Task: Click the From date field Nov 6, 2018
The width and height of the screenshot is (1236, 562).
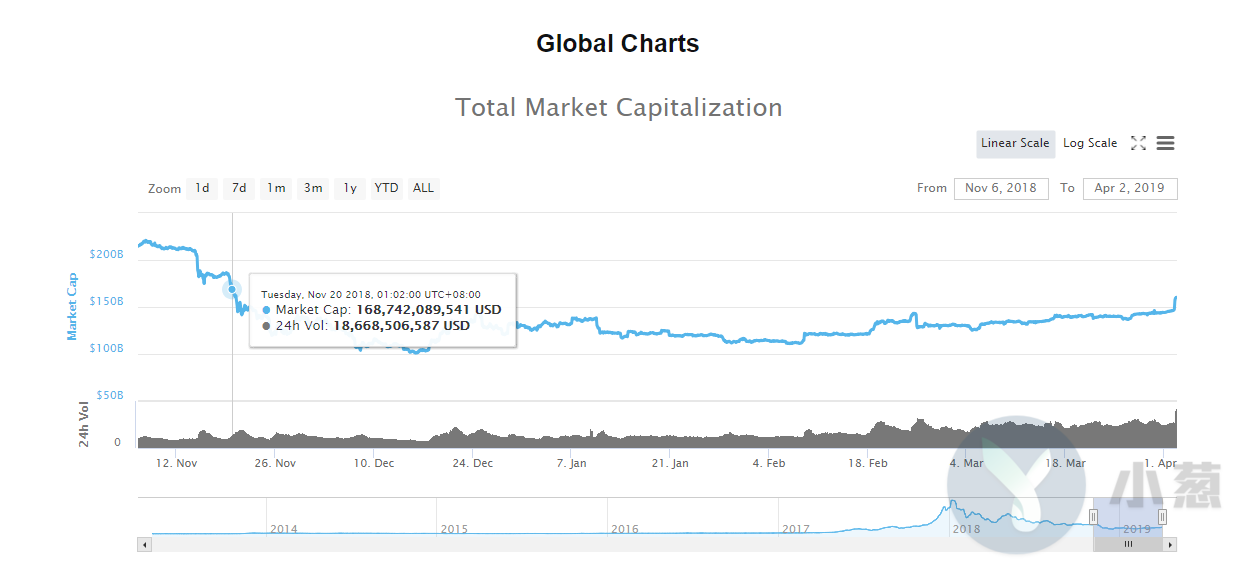Action: point(1001,188)
